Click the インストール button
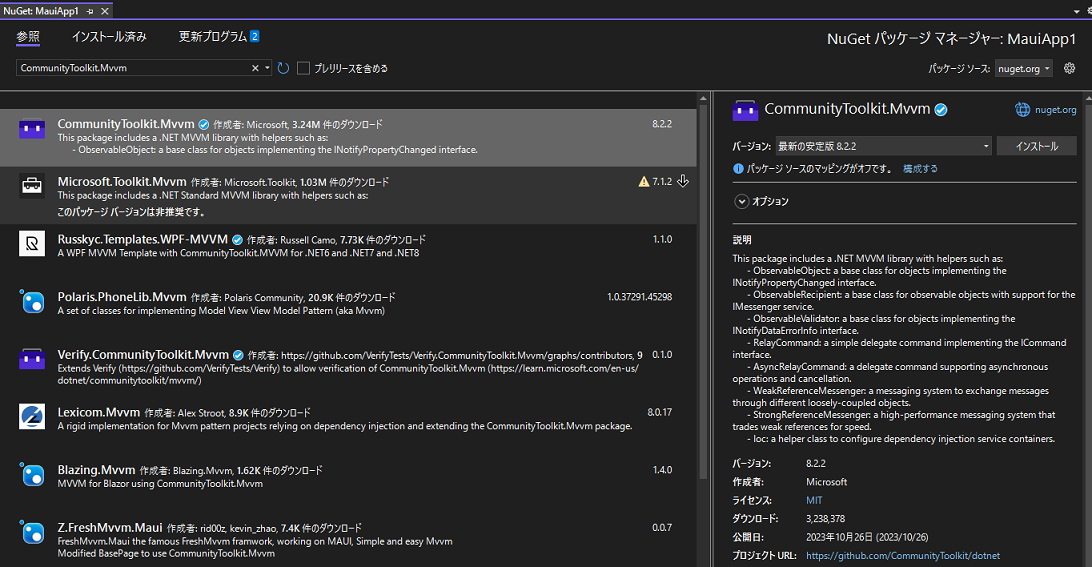The height and width of the screenshot is (567, 1092). [1036, 146]
